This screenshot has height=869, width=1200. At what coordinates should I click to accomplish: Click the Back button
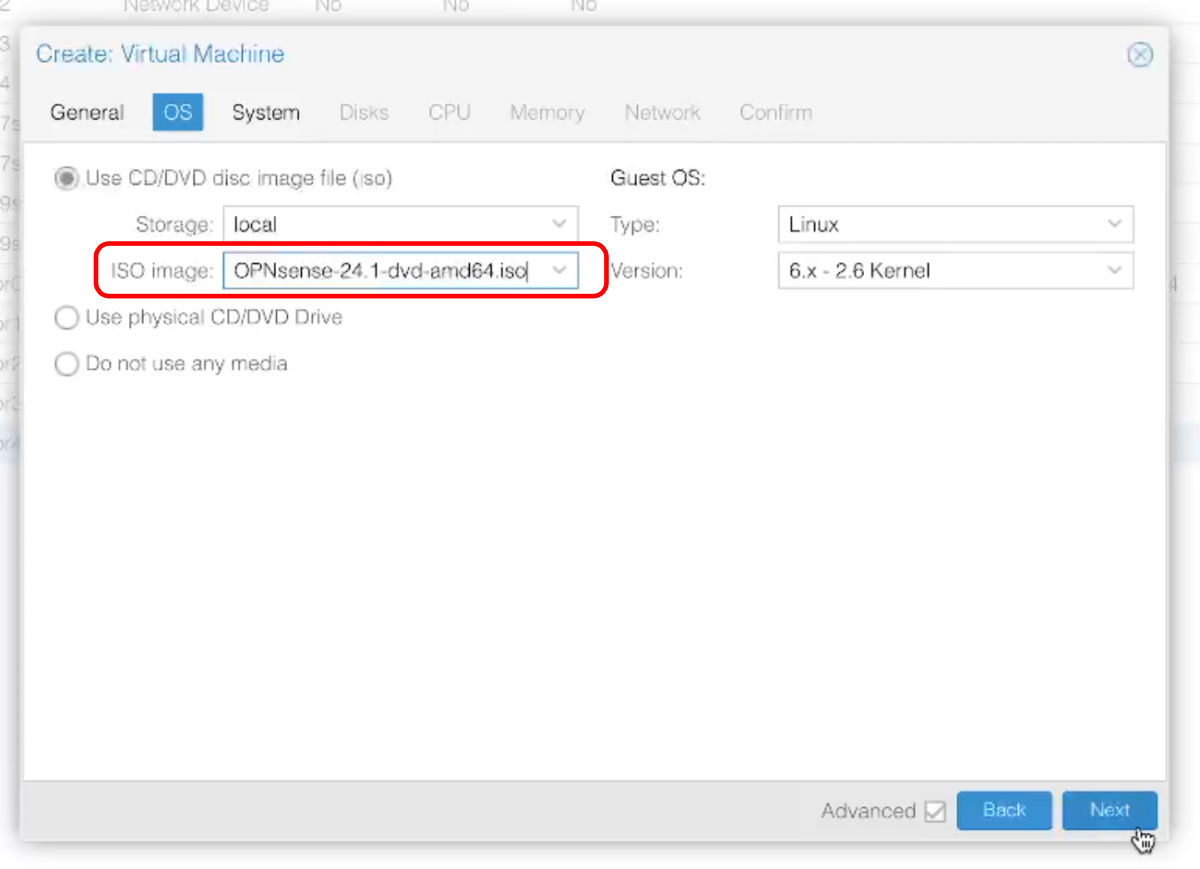[x=1004, y=811]
